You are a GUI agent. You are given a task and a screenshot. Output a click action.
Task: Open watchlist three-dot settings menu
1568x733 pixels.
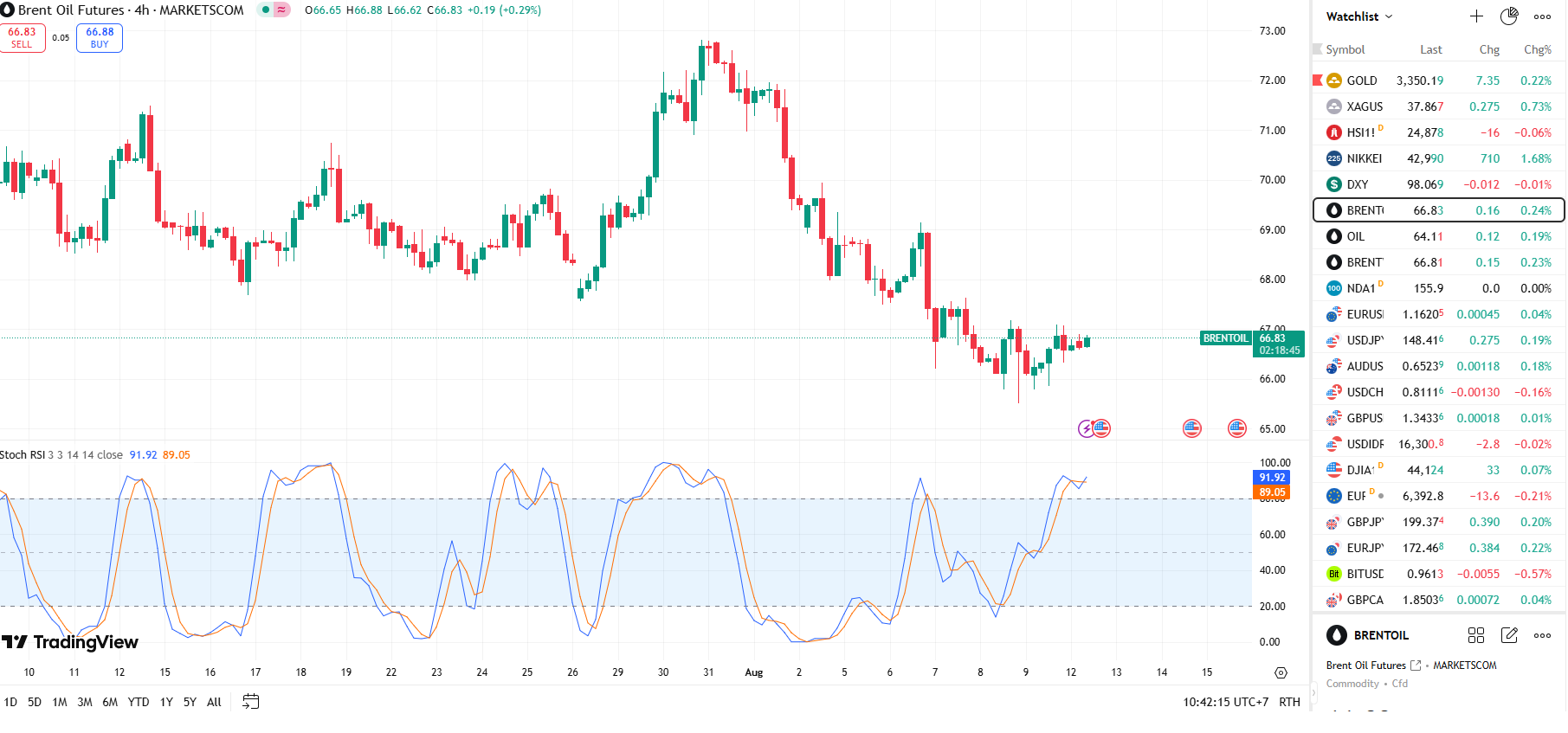[x=1542, y=16]
